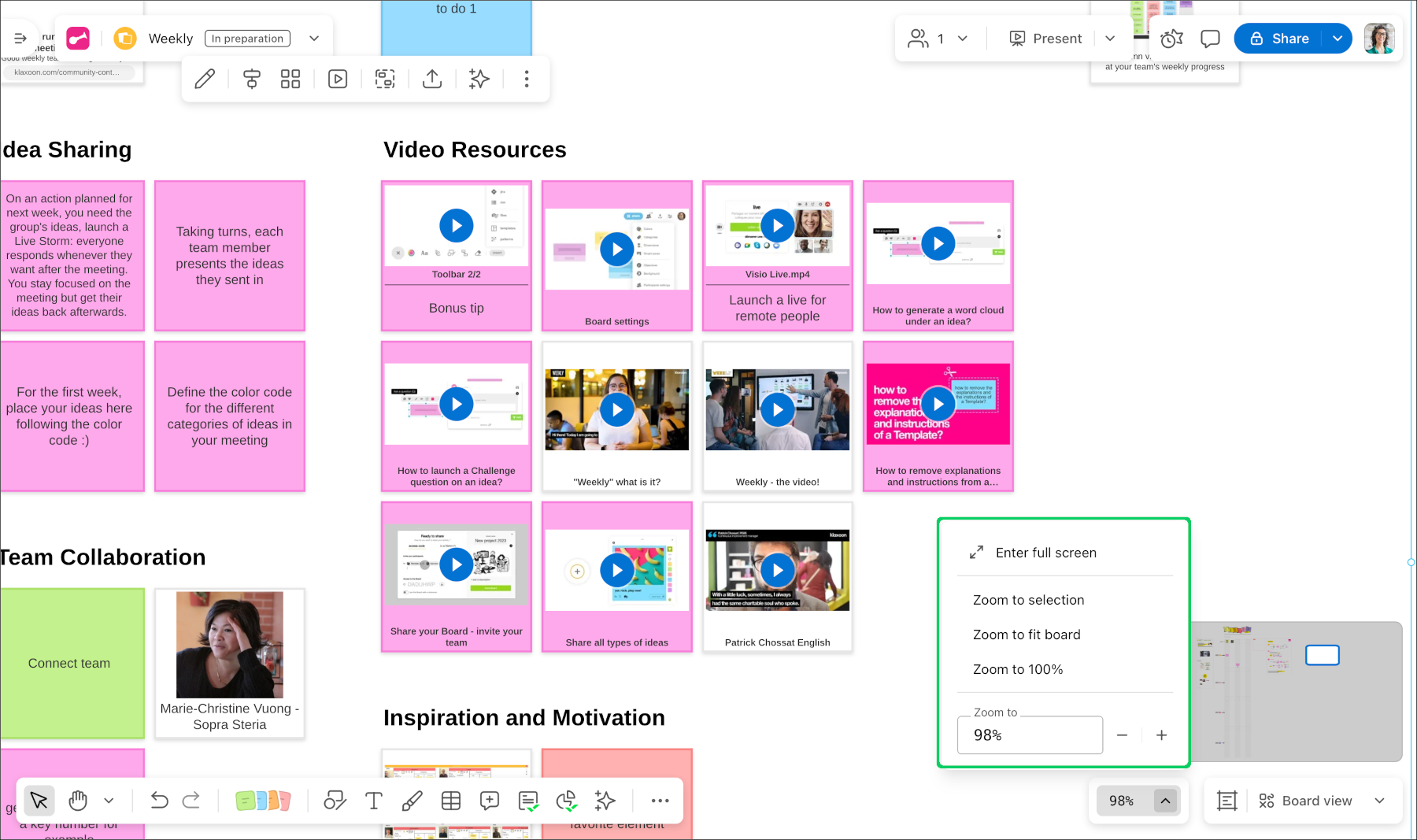
Task: Select the Text tool
Action: coord(374,801)
